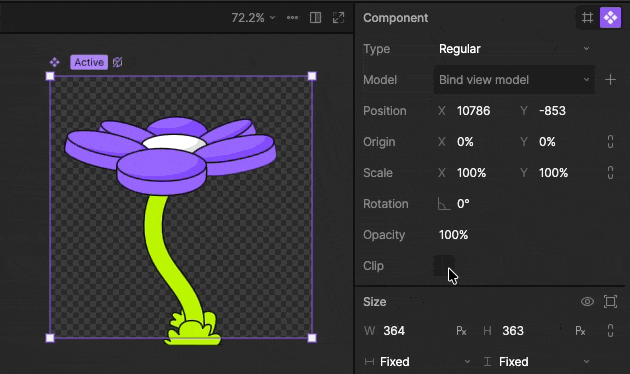Edit Opacity value 100%

click(x=453, y=235)
